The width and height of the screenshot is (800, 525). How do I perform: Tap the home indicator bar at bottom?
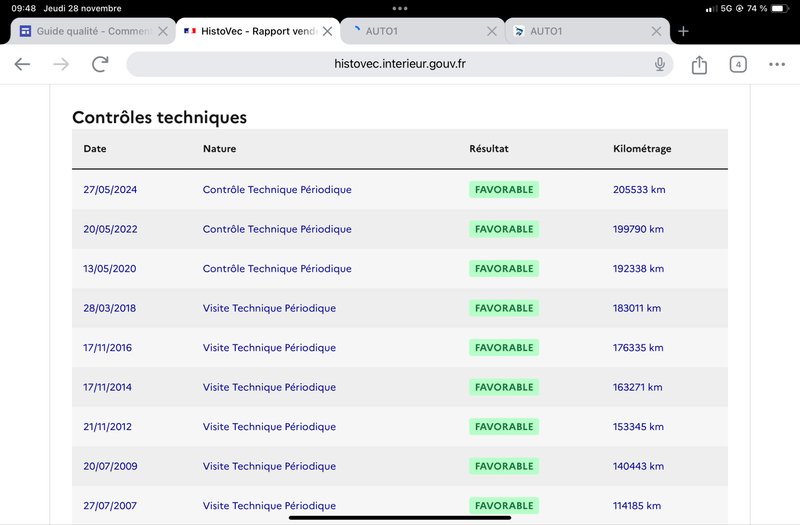[400, 518]
